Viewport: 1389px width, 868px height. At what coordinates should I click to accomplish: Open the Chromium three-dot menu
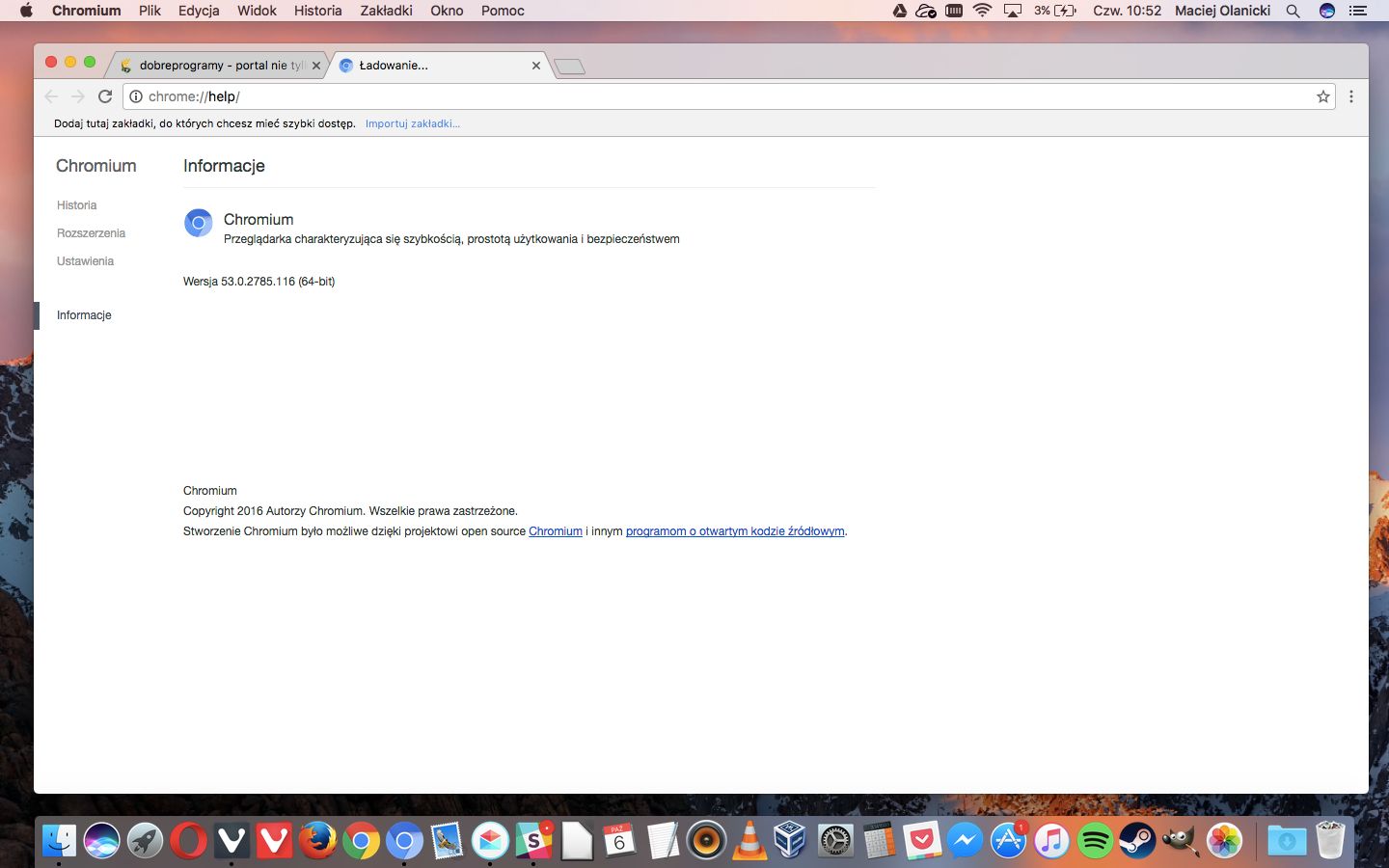tap(1351, 96)
